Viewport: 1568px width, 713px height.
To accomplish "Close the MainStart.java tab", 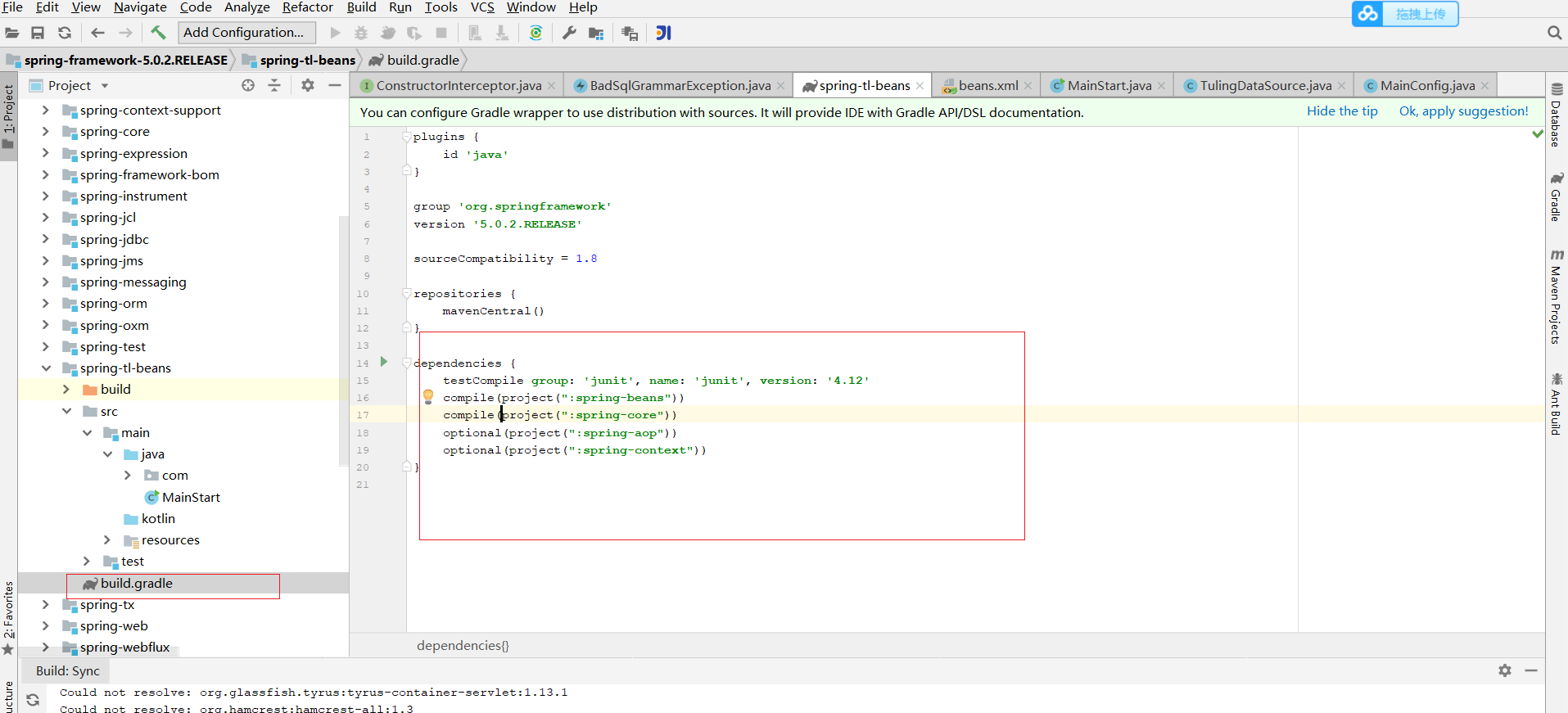I will [1162, 86].
